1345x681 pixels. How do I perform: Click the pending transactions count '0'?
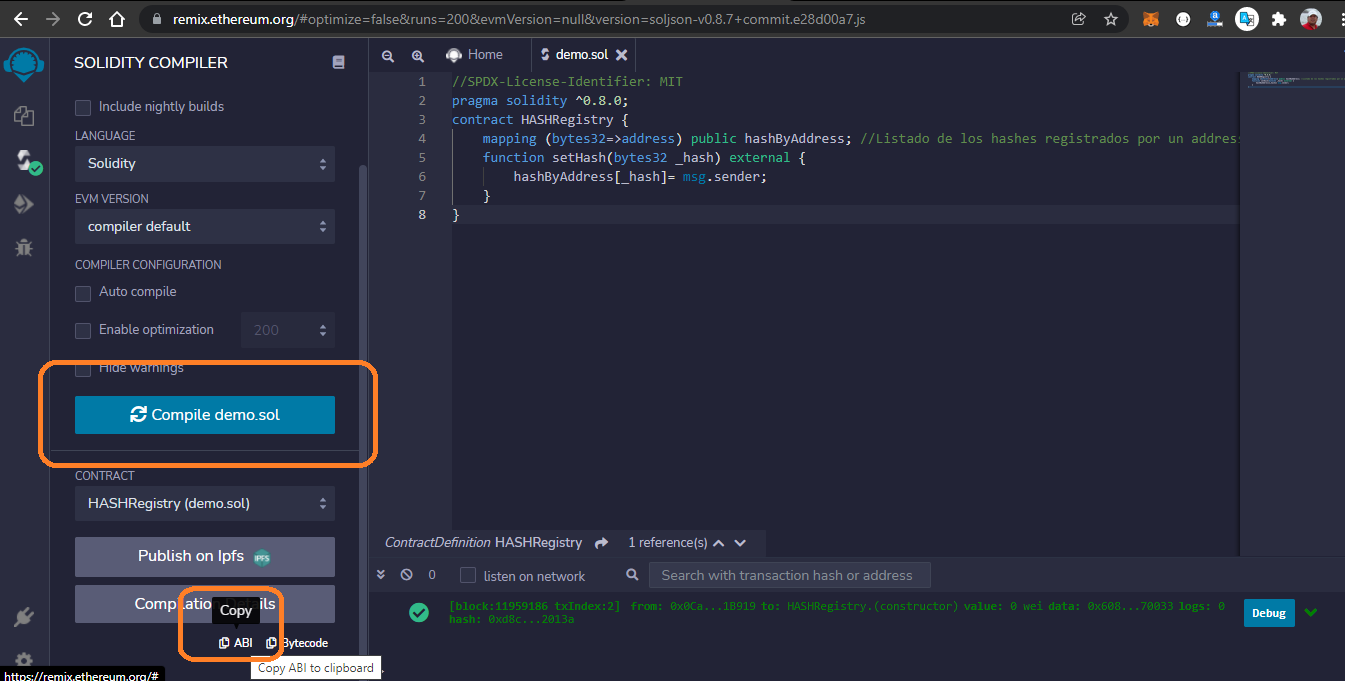[x=432, y=575]
